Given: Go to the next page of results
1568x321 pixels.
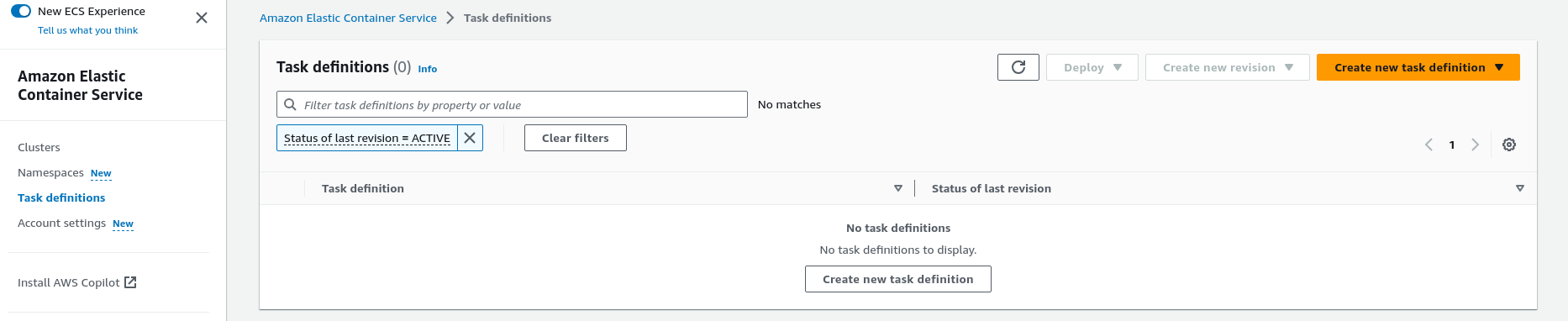Looking at the screenshot, I should tap(1475, 145).
